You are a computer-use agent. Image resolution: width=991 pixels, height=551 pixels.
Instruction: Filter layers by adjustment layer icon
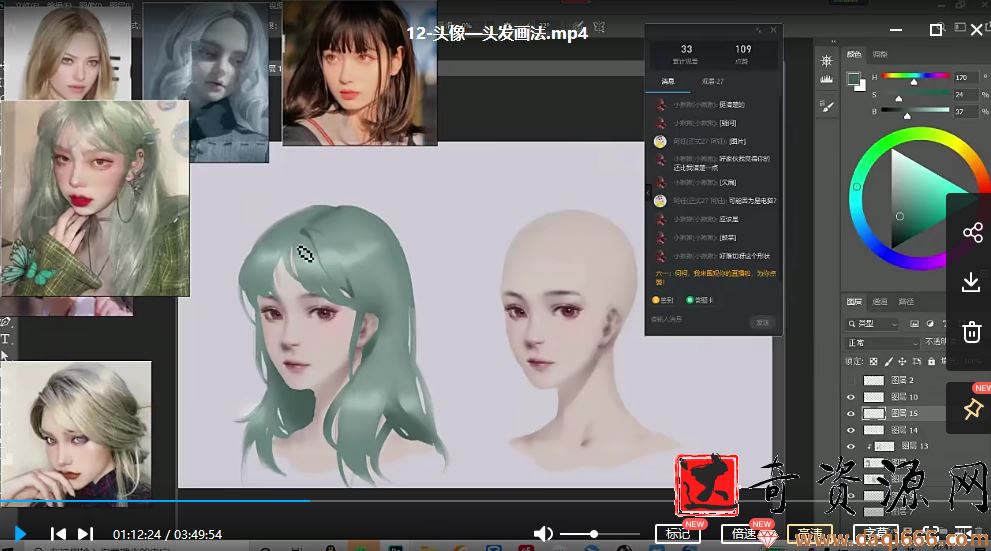(930, 324)
